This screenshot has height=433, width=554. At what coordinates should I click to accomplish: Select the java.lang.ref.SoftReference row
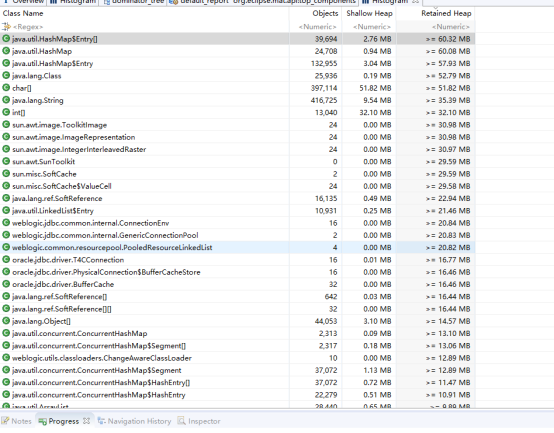237,198
